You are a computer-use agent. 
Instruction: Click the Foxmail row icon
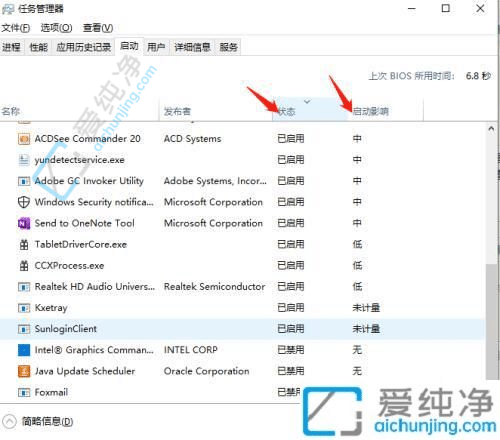(x=24, y=392)
